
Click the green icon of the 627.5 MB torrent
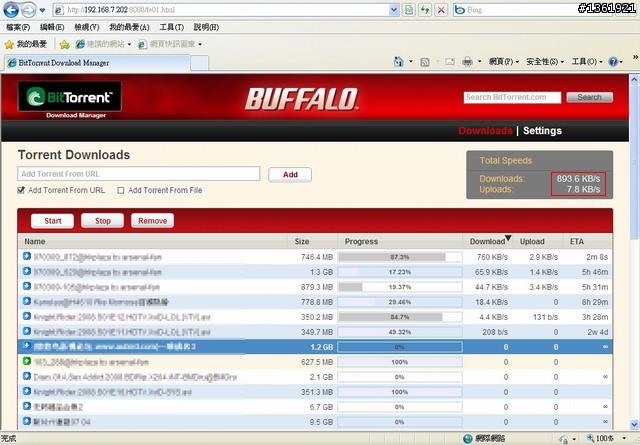click(x=27, y=361)
